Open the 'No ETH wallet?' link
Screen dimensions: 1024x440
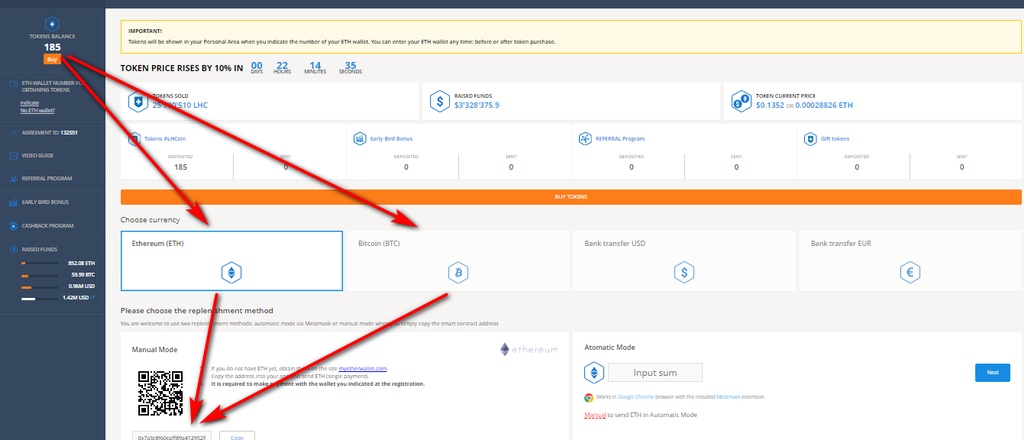tap(38, 110)
